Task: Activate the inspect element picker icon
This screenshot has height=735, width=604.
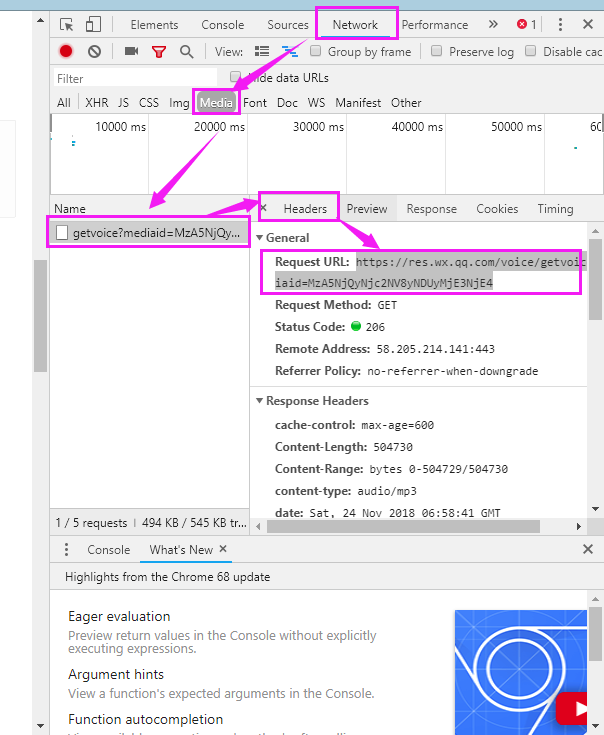Action: 67,24
